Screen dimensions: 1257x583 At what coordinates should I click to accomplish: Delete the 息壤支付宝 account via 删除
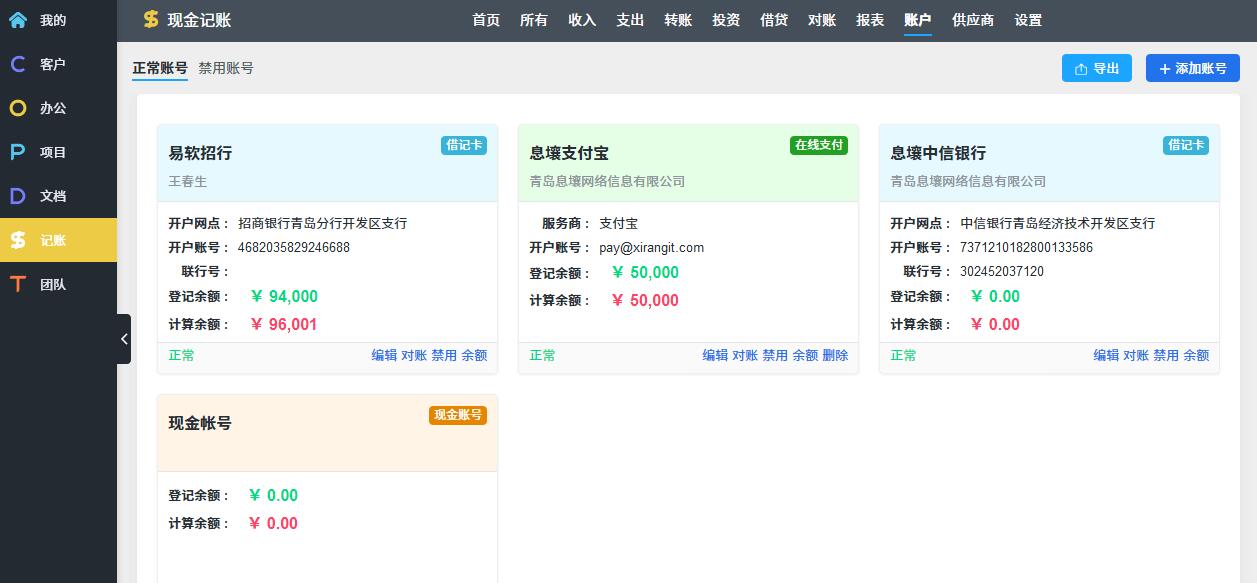pos(835,355)
